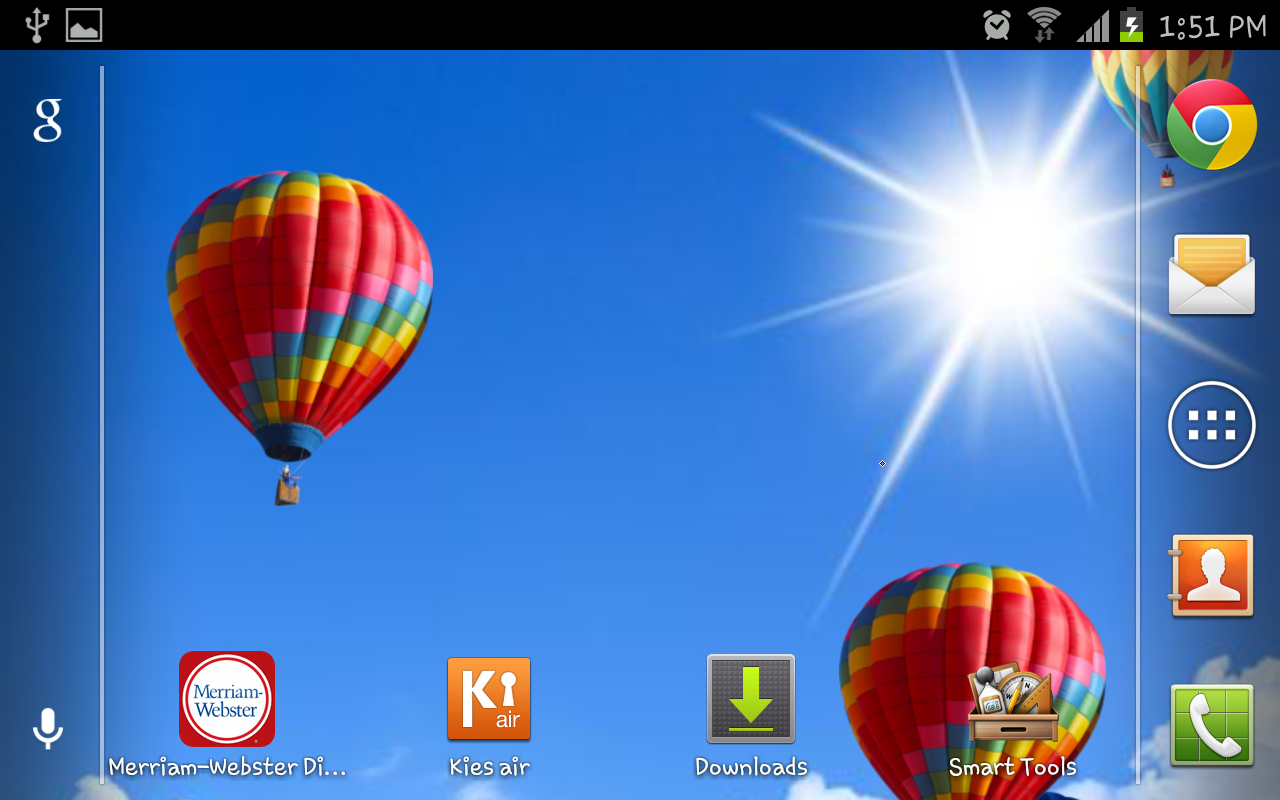
Task: Tap the "Merriam-Webster Di..." label
Action: (x=227, y=767)
